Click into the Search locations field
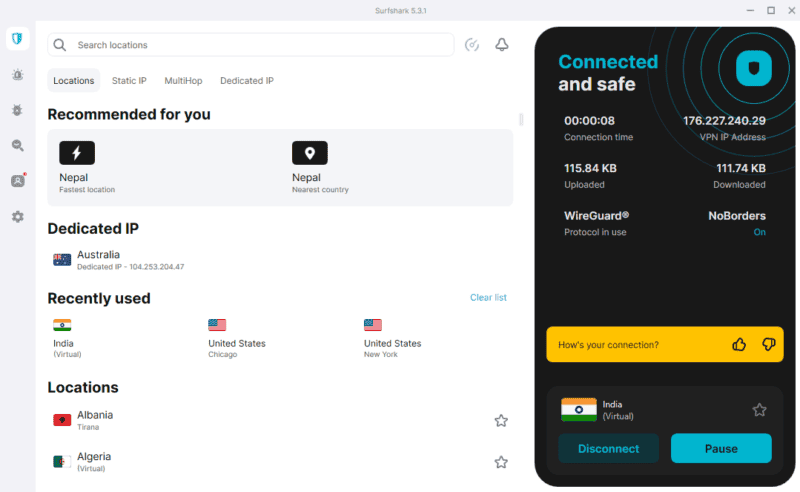The width and height of the screenshot is (800, 492). point(251,45)
